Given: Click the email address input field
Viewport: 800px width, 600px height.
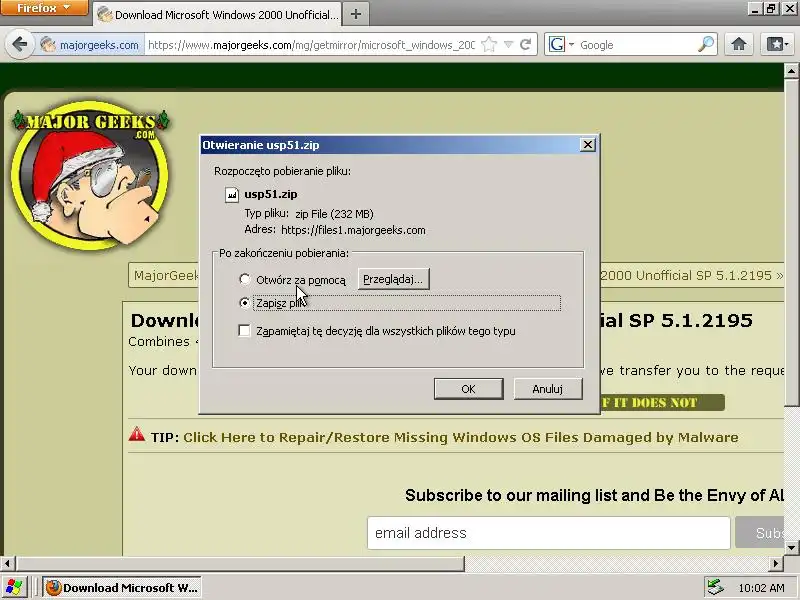Looking at the screenshot, I should 548,533.
